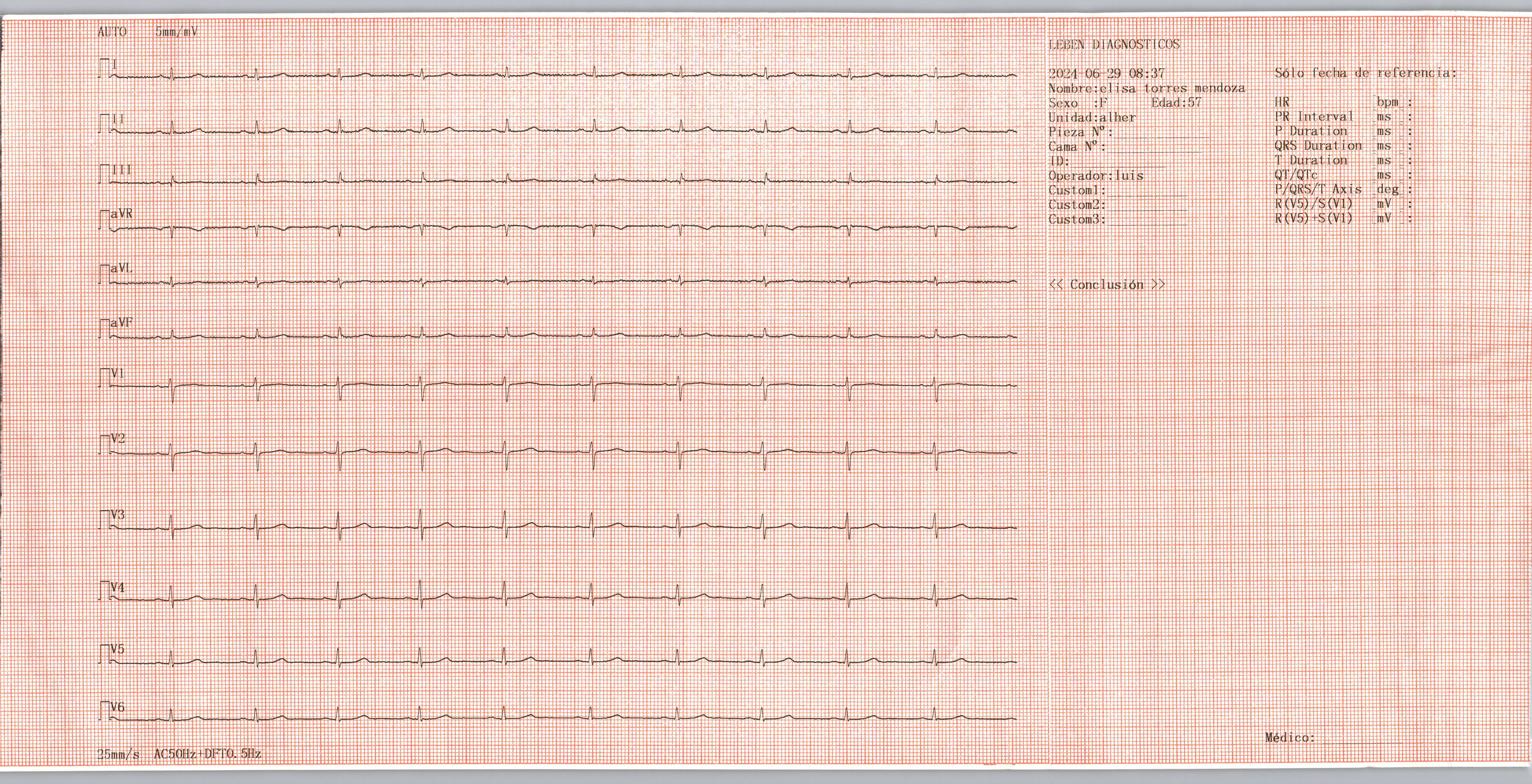Click the AC50Hz+DFT0.5Hz filter text
This screenshot has height=784, width=1532.
click(x=208, y=754)
